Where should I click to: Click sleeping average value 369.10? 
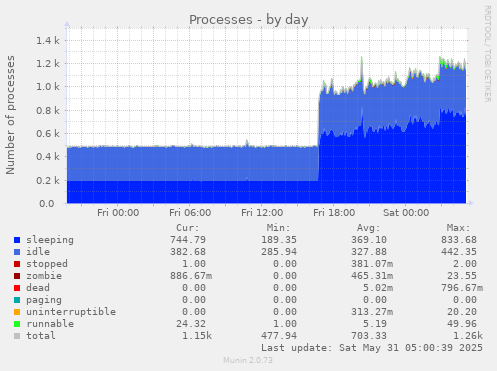[369, 240]
